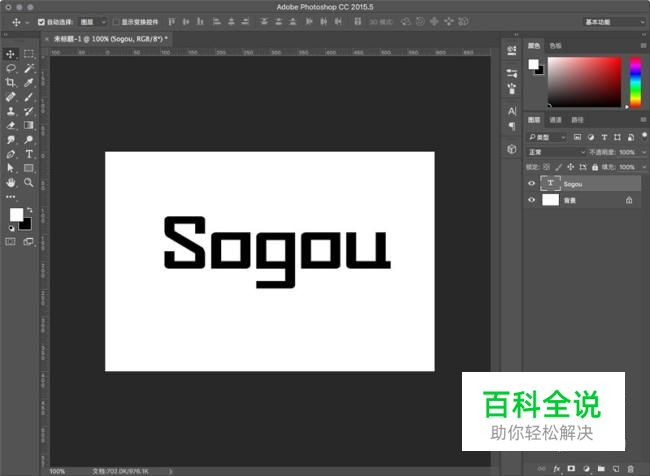Viewport: 650px width, 476px height.
Task: Open the Edit Toolbar three-dots button
Action: [11, 197]
